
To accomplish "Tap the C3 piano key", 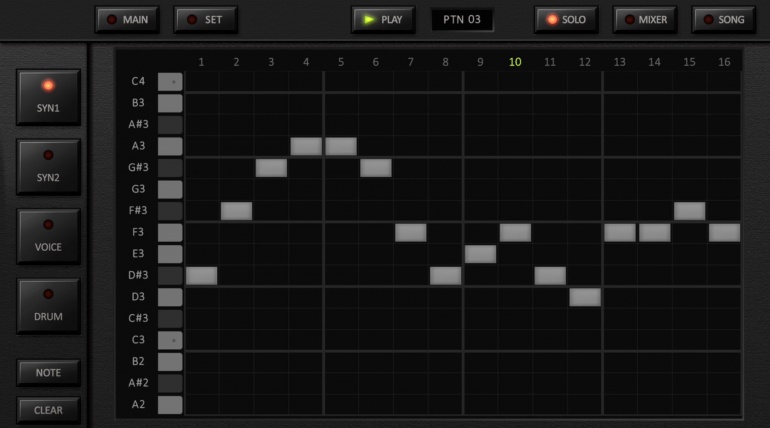I will pos(170,340).
